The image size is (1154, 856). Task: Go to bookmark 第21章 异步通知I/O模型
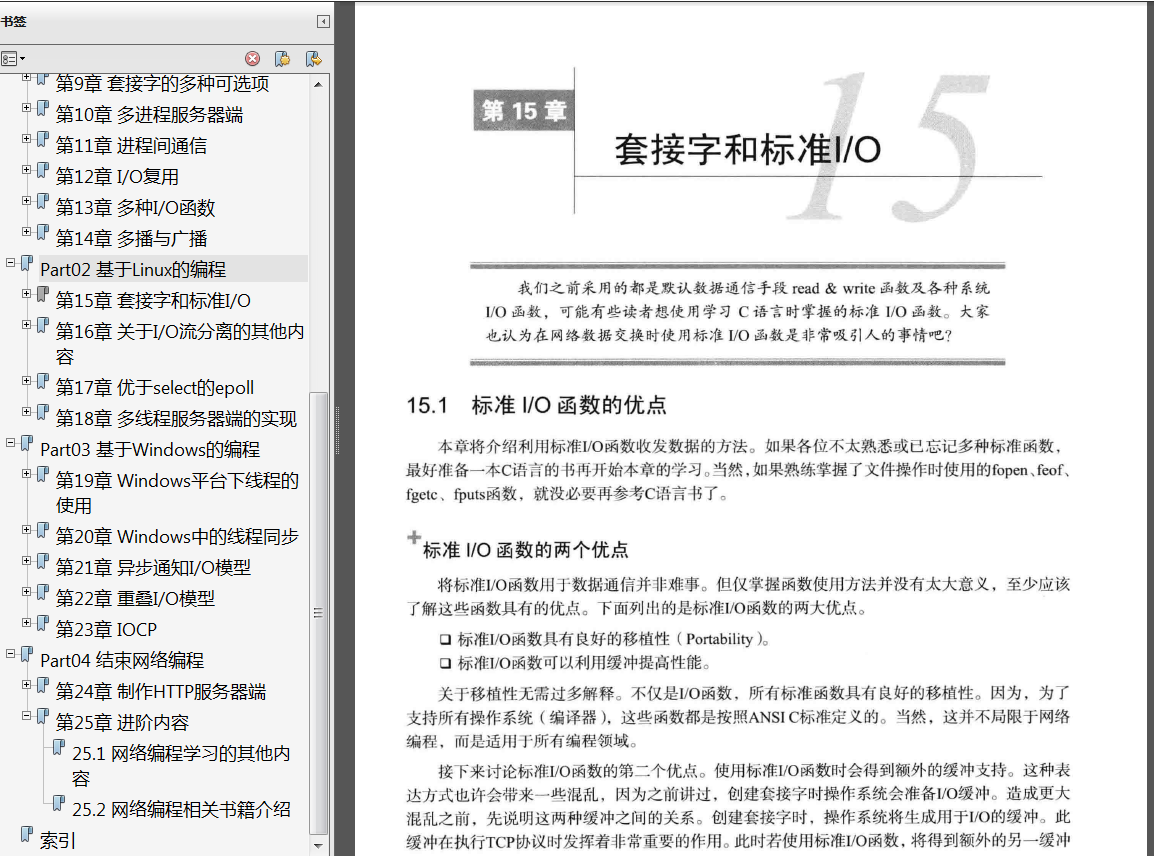153,567
